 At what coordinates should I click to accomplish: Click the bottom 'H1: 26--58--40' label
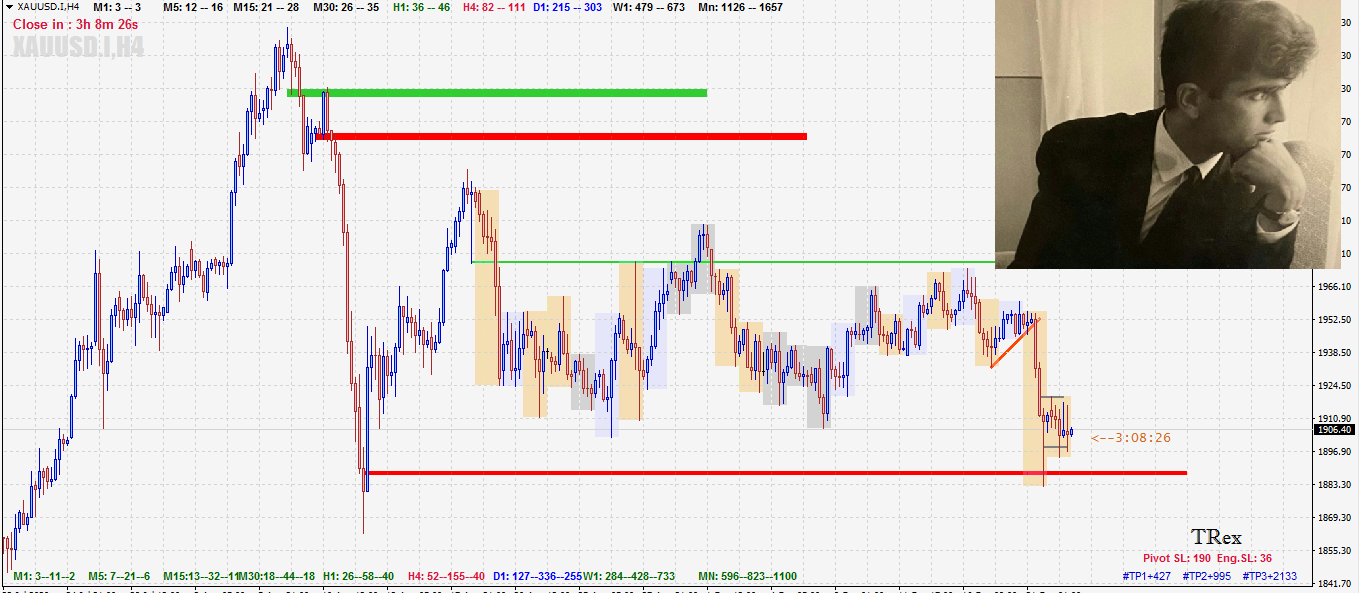(x=358, y=577)
